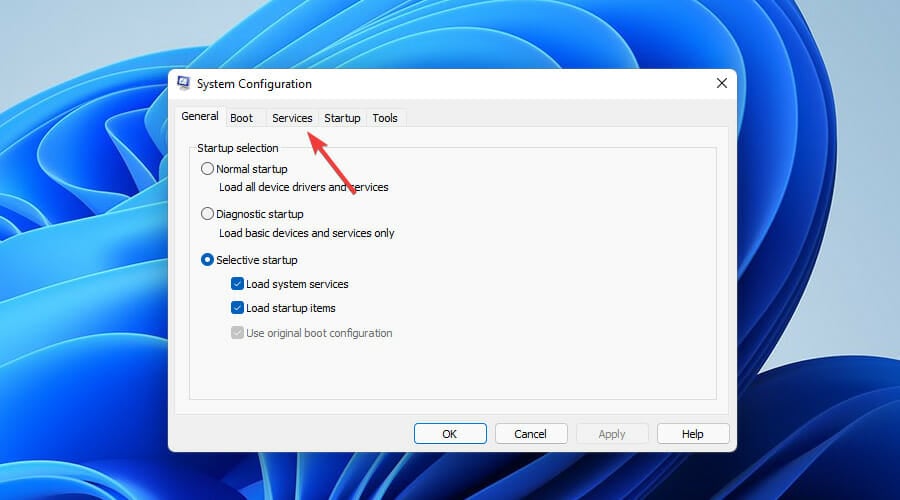Click the 'Load basic devices and services only' text

point(307,233)
